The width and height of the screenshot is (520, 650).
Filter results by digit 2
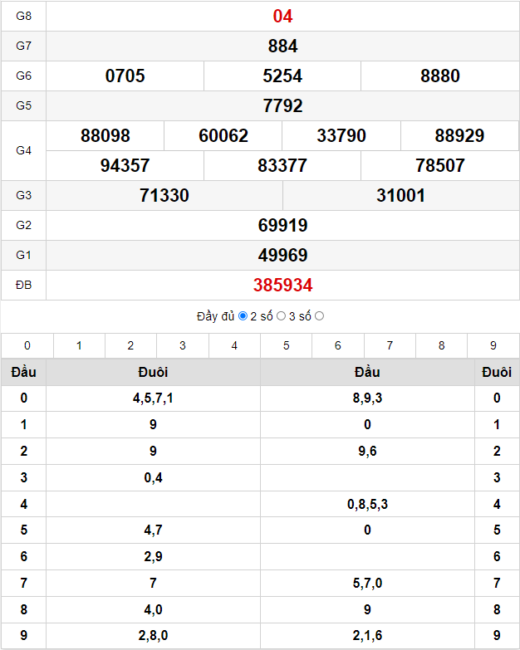click(131, 346)
